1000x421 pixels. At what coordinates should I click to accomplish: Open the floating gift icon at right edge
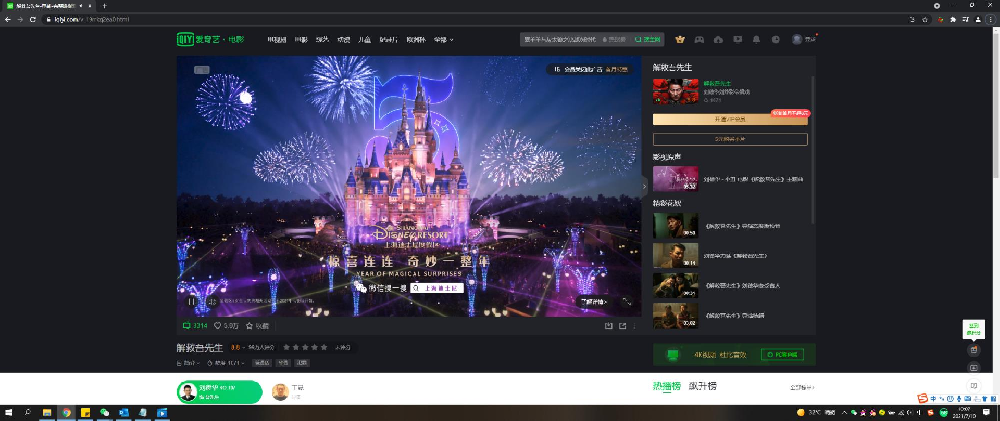point(973,350)
